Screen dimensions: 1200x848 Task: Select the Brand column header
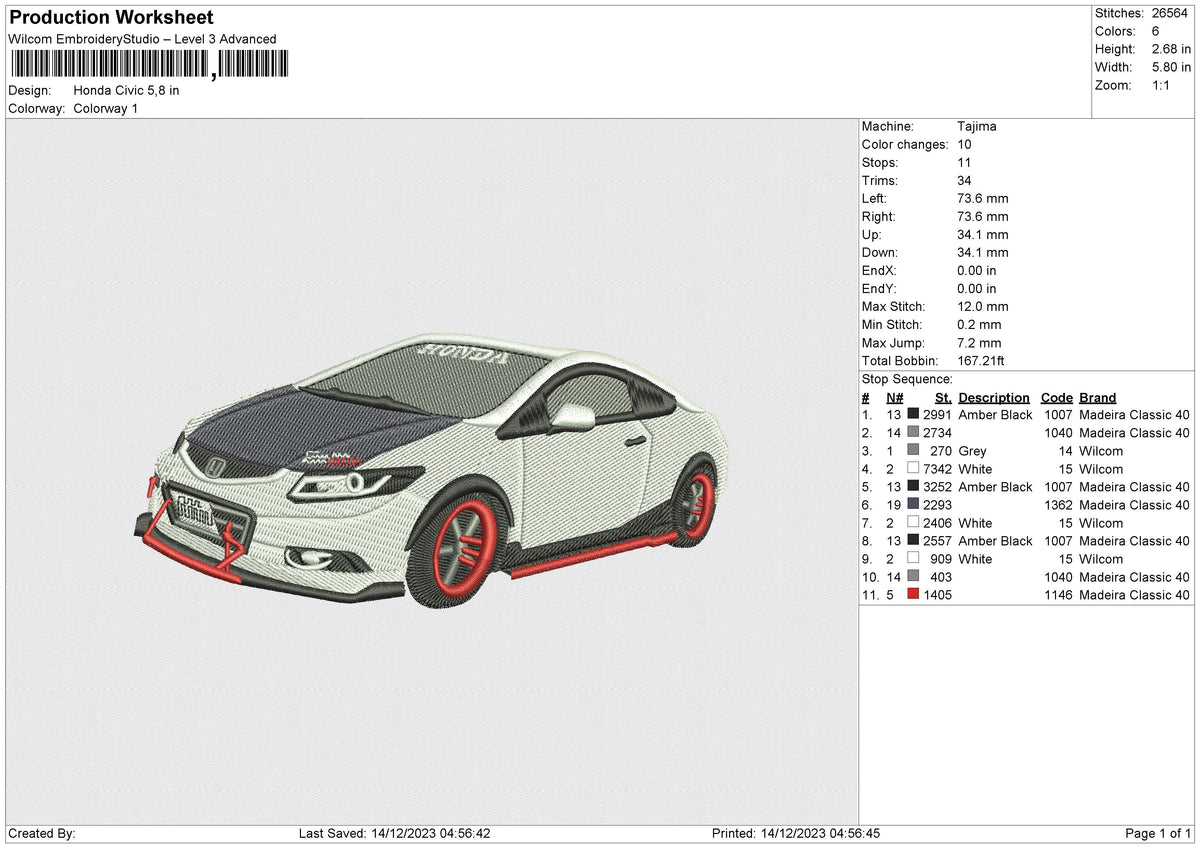1097,397
